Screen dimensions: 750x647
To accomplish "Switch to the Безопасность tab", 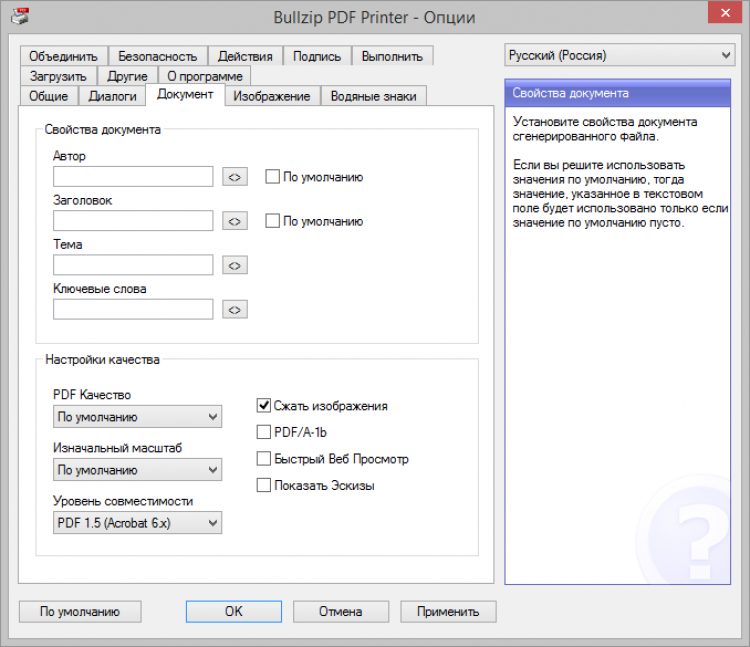I will [158, 56].
